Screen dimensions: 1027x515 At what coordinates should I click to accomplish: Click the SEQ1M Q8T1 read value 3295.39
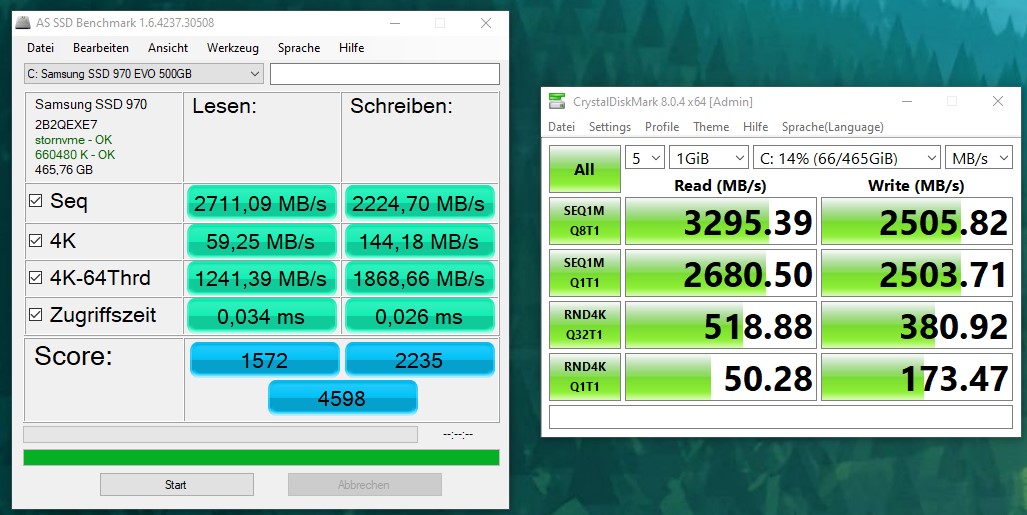(x=721, y=221)
